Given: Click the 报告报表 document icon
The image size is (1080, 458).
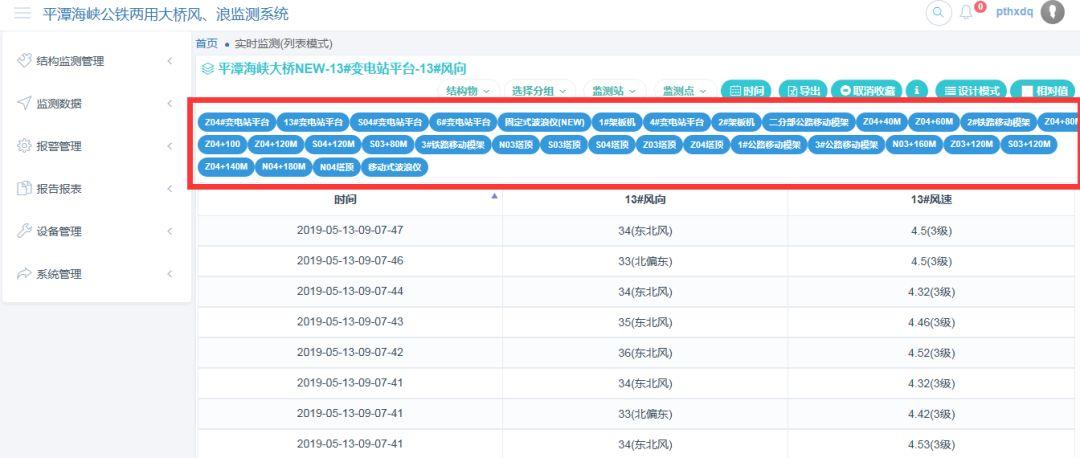Looking at the screenshot, I should click(x=24, y=188).
